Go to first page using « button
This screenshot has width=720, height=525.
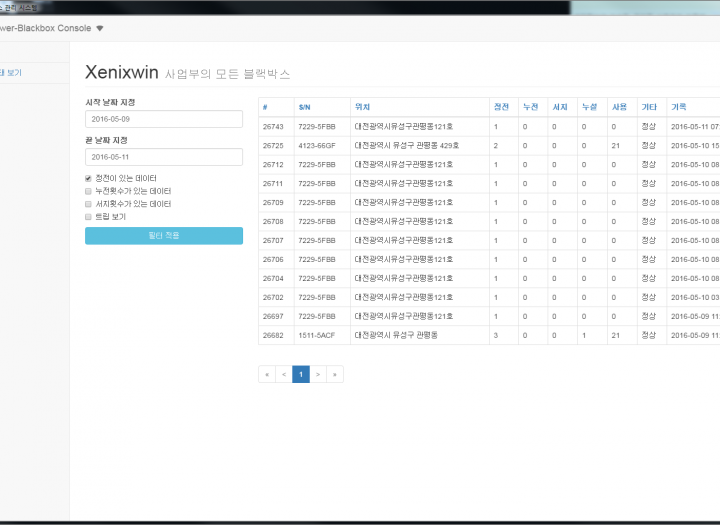(x=266, y=374)
